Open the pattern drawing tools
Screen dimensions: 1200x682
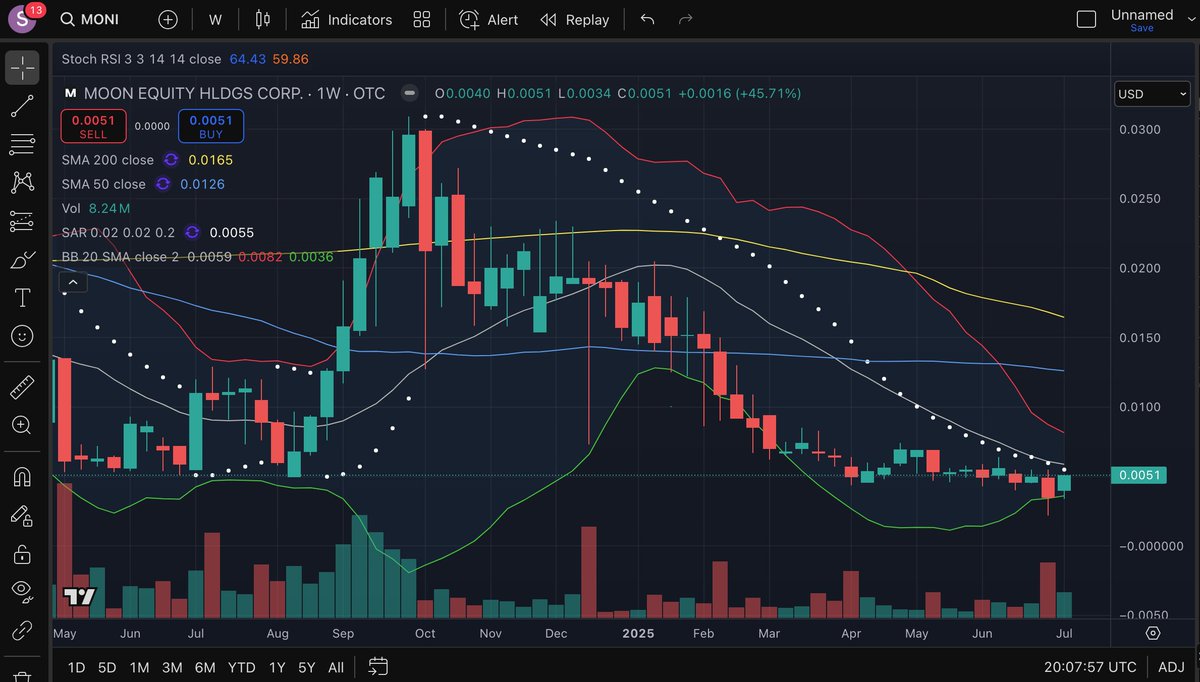(x=22, y=182)
